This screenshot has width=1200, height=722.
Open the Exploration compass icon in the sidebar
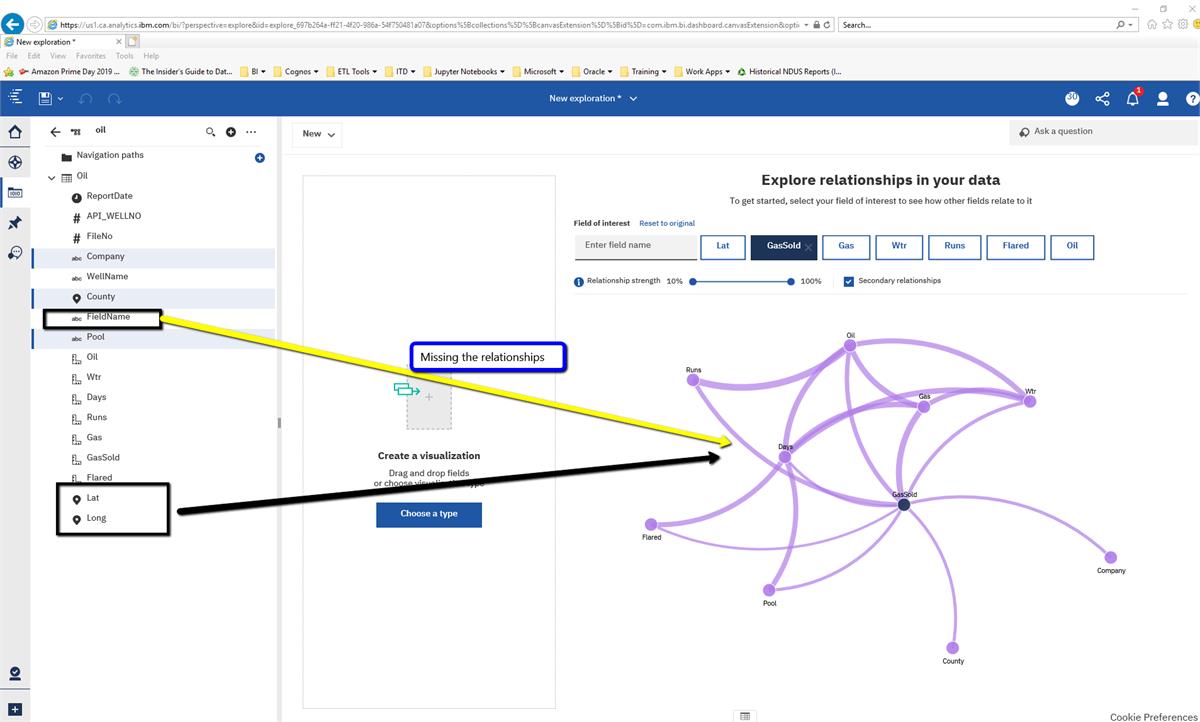[x=15, y=162]
